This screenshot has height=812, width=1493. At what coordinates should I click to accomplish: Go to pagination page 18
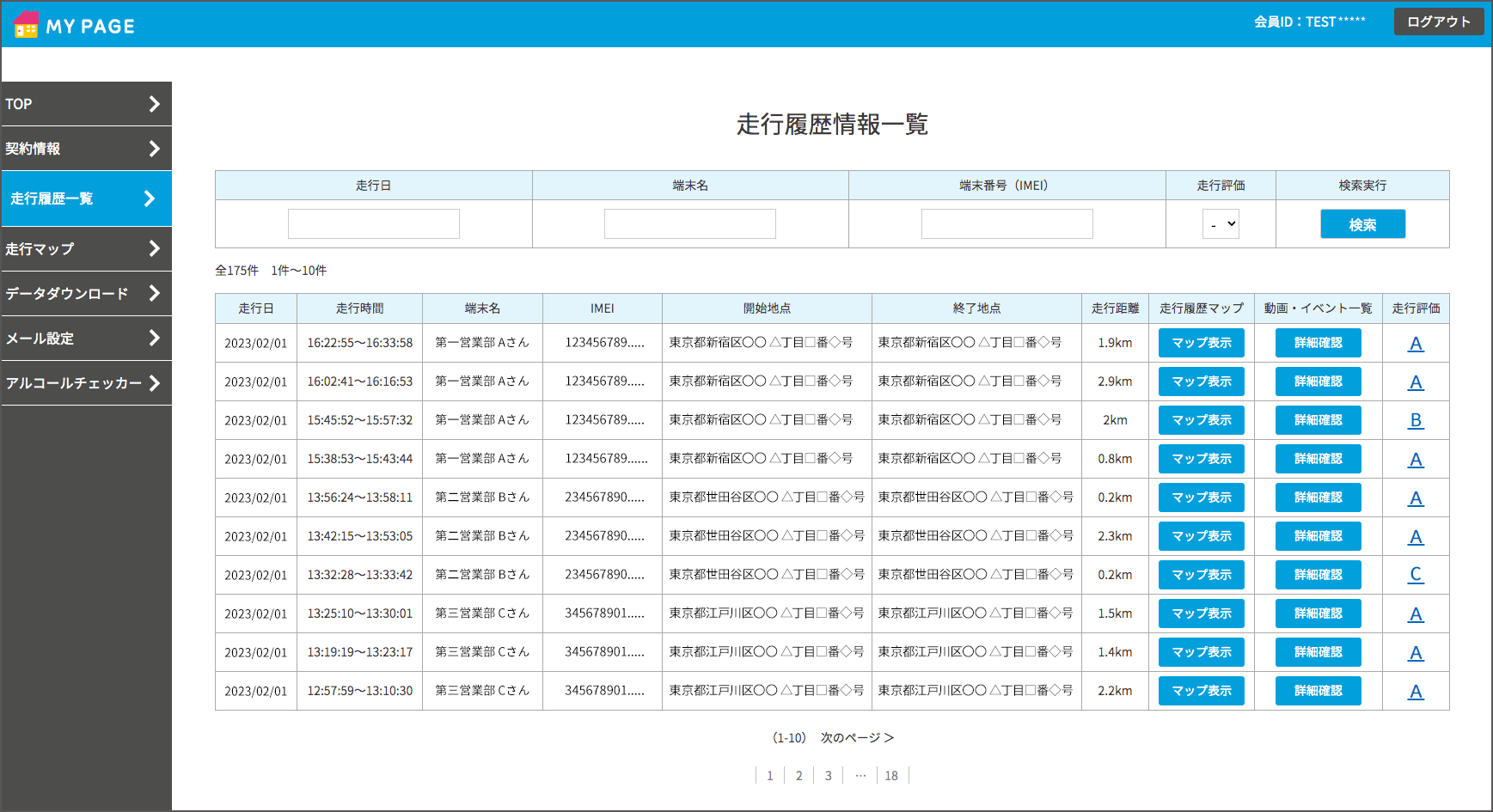pos(891,775)
